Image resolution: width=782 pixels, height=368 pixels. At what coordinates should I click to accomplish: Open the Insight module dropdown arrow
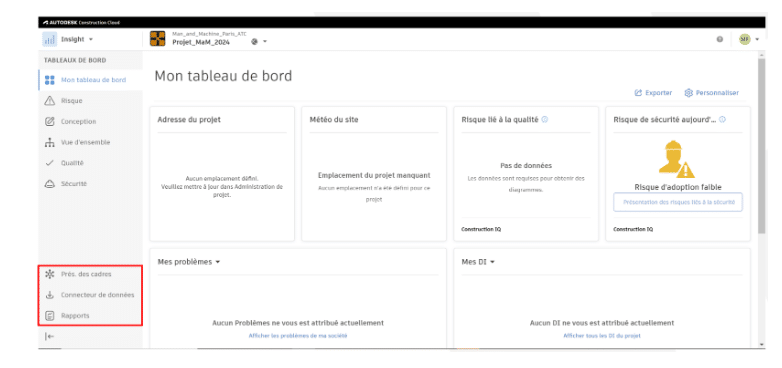(x=91, y=39)
